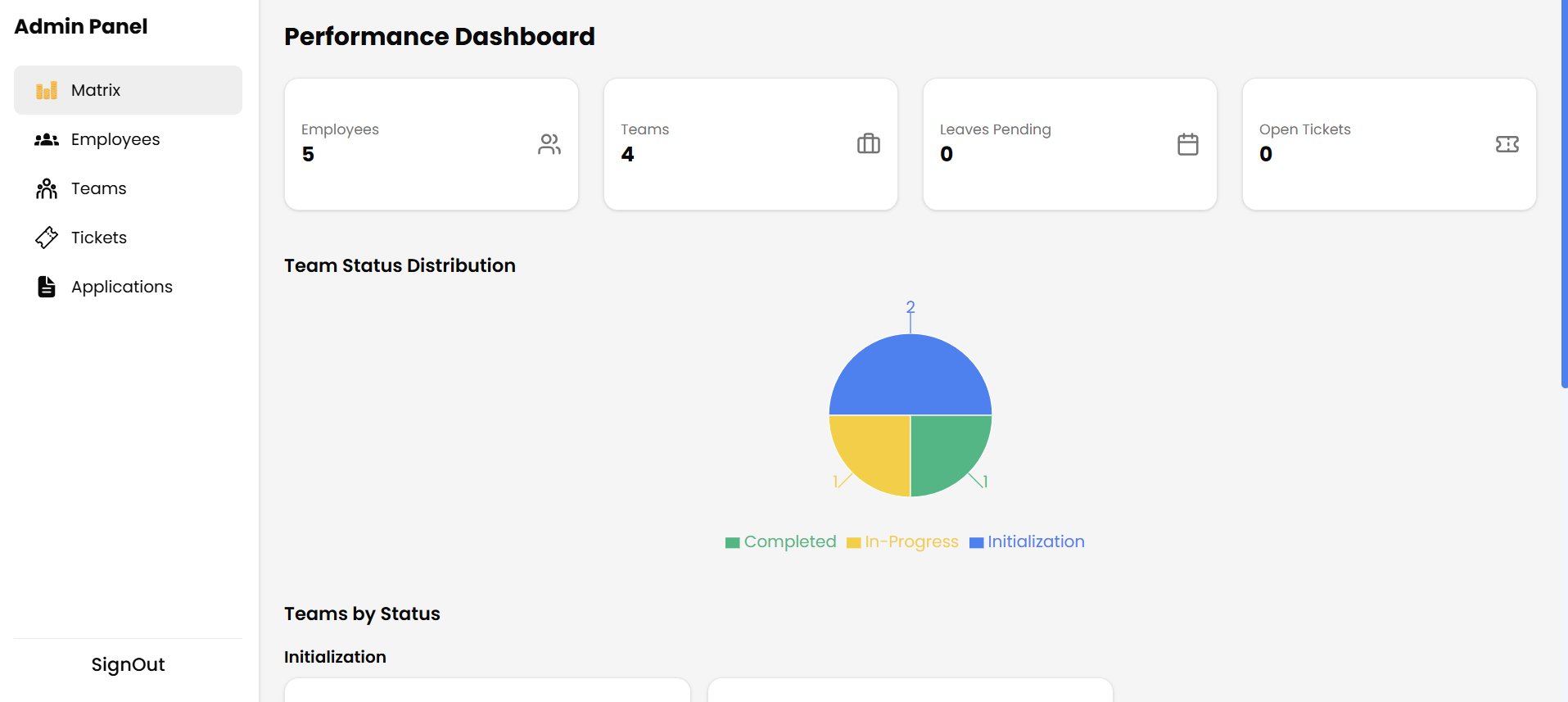Click the ticket icon on Open Tickets card
Image resolution: width=1568 pixels, height=702 pixels.
tap(1507, 144)
